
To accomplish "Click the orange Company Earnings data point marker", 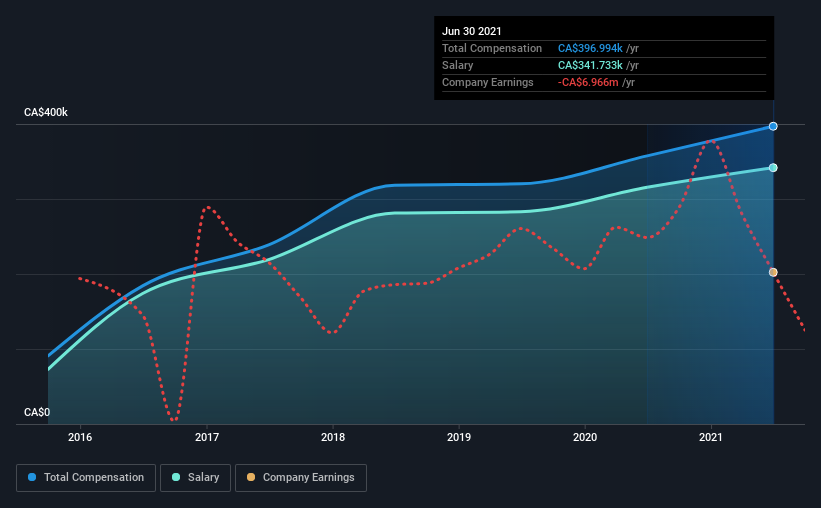I will 773,272.
